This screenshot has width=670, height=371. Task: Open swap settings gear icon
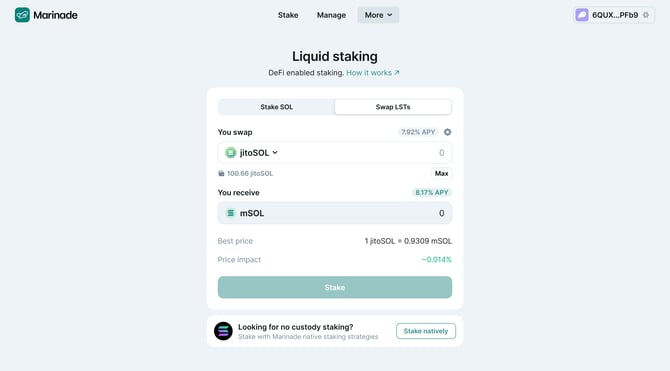pyautogui.click(x=447, y=132)
